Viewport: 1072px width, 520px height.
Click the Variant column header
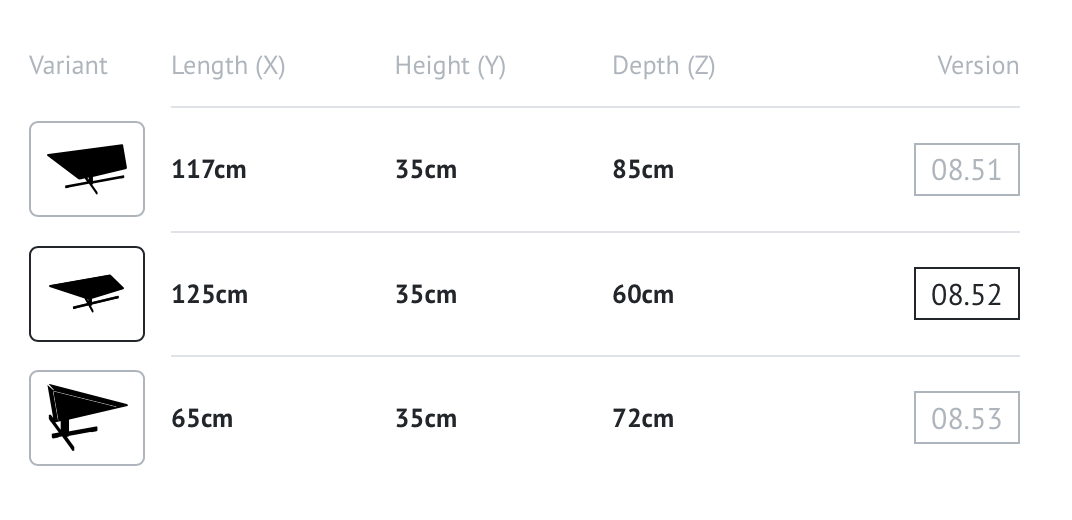click(x=68, y=66)
